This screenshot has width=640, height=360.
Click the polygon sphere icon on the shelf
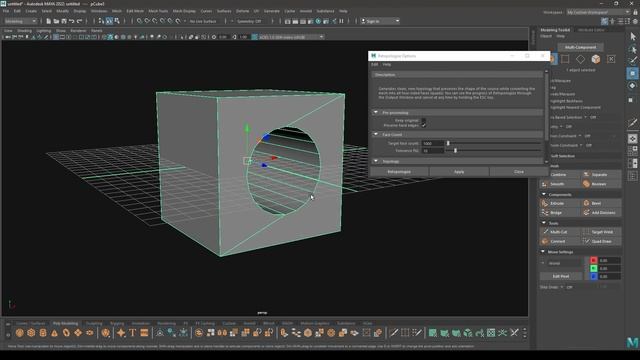click(20, 333)
